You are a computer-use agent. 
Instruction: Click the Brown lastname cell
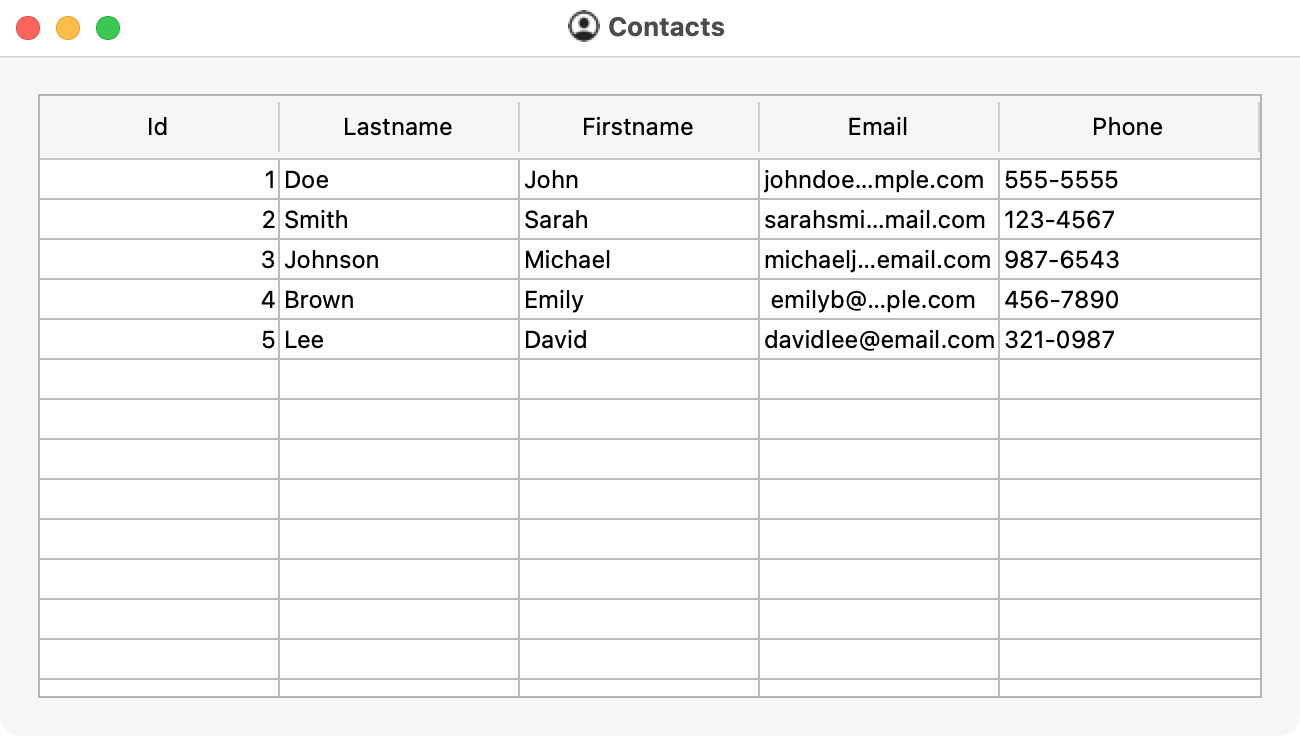click(398, 300)
